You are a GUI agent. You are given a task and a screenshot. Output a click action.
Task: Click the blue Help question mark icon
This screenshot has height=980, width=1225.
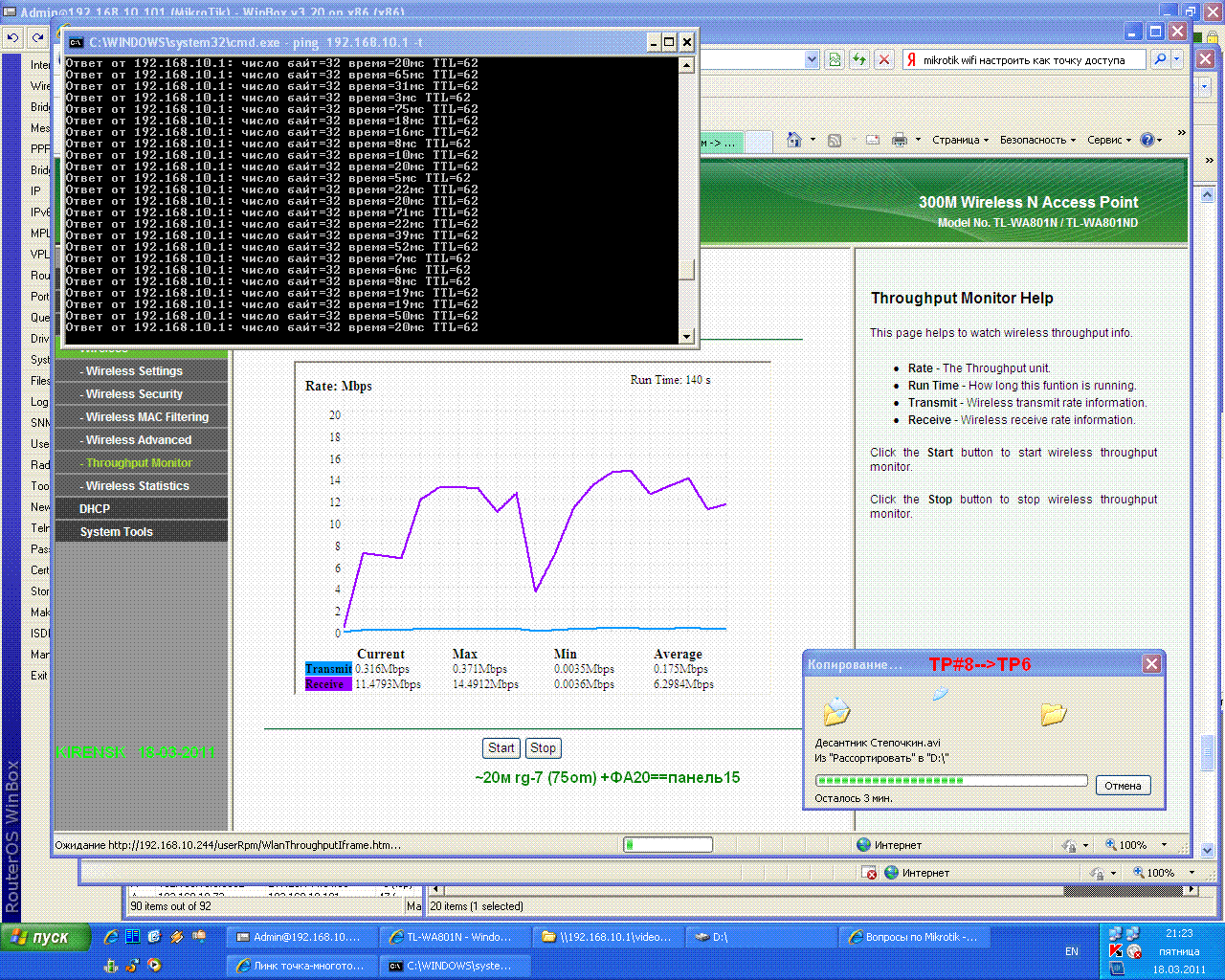1147,140
